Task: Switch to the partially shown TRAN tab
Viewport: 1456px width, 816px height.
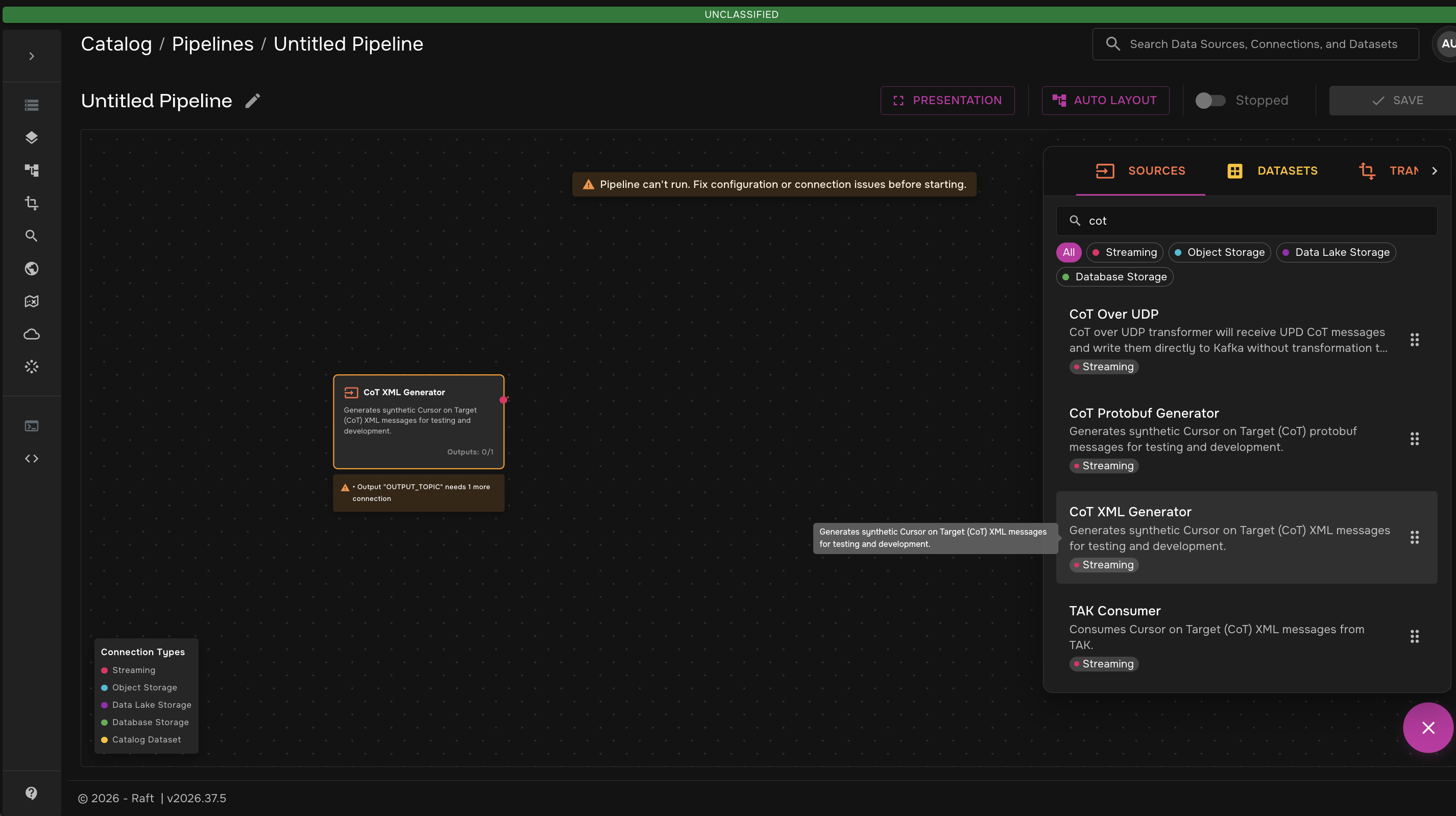Action: pos(1388,171)
